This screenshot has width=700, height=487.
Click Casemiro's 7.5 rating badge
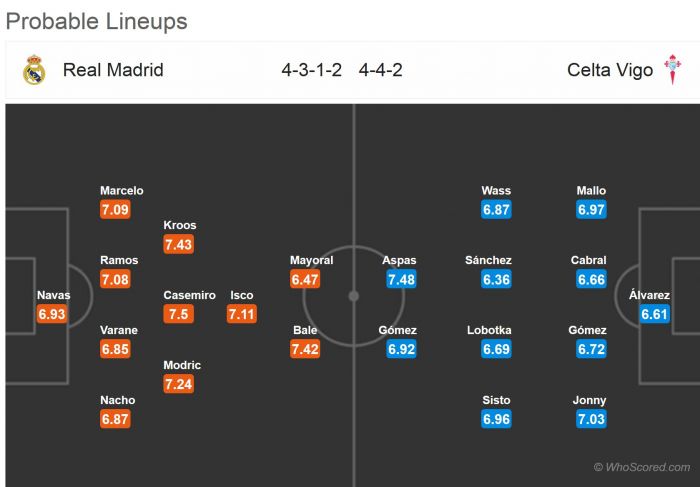pos(179,314)
